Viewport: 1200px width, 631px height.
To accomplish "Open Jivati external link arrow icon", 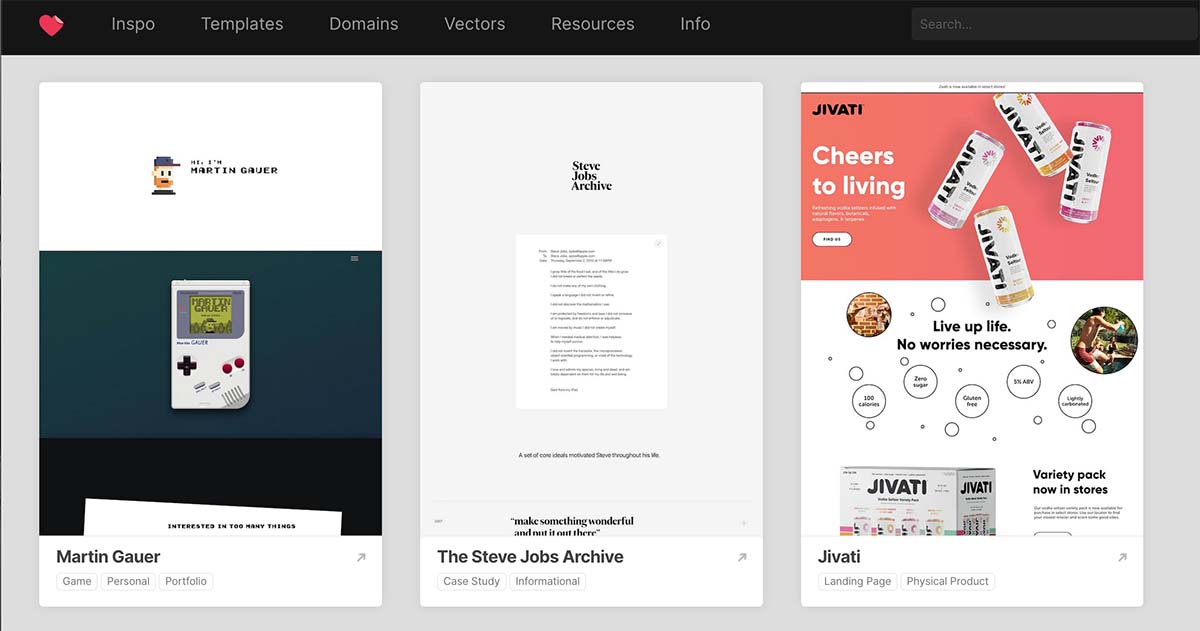I will pyautogui.click(x=1123, y=558).
